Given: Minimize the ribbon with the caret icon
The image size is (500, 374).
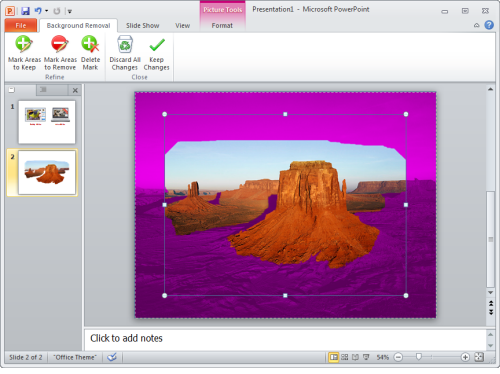Looking at the screenshot, I should pos(476,25).
